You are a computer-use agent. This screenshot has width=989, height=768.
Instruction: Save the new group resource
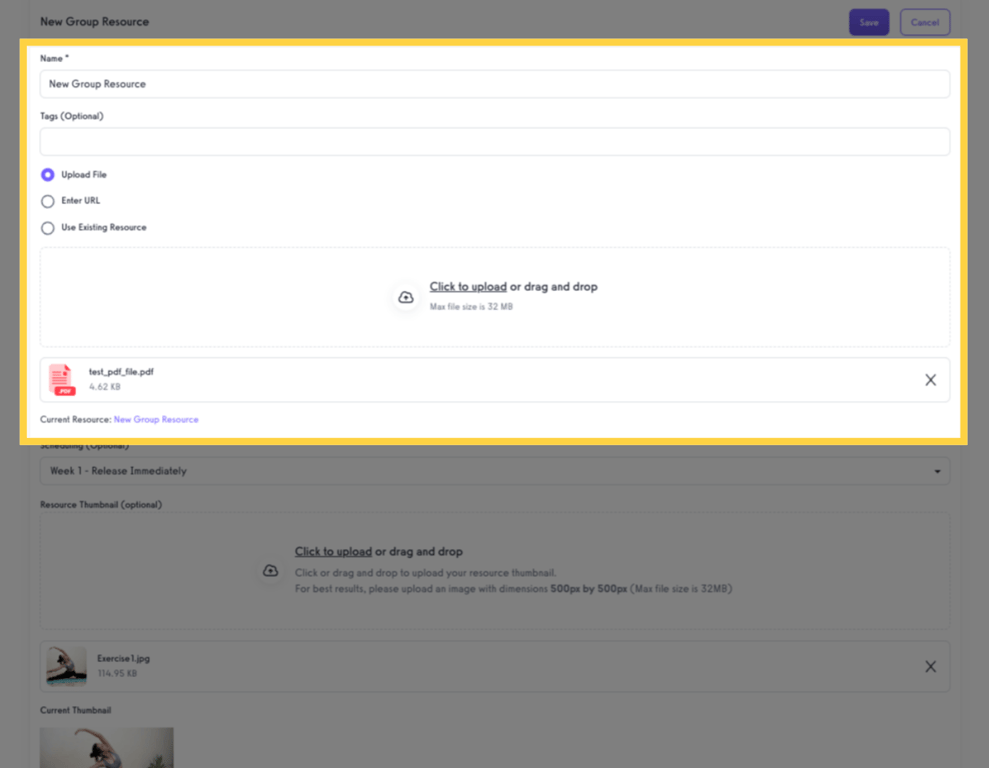pos(868,21)
